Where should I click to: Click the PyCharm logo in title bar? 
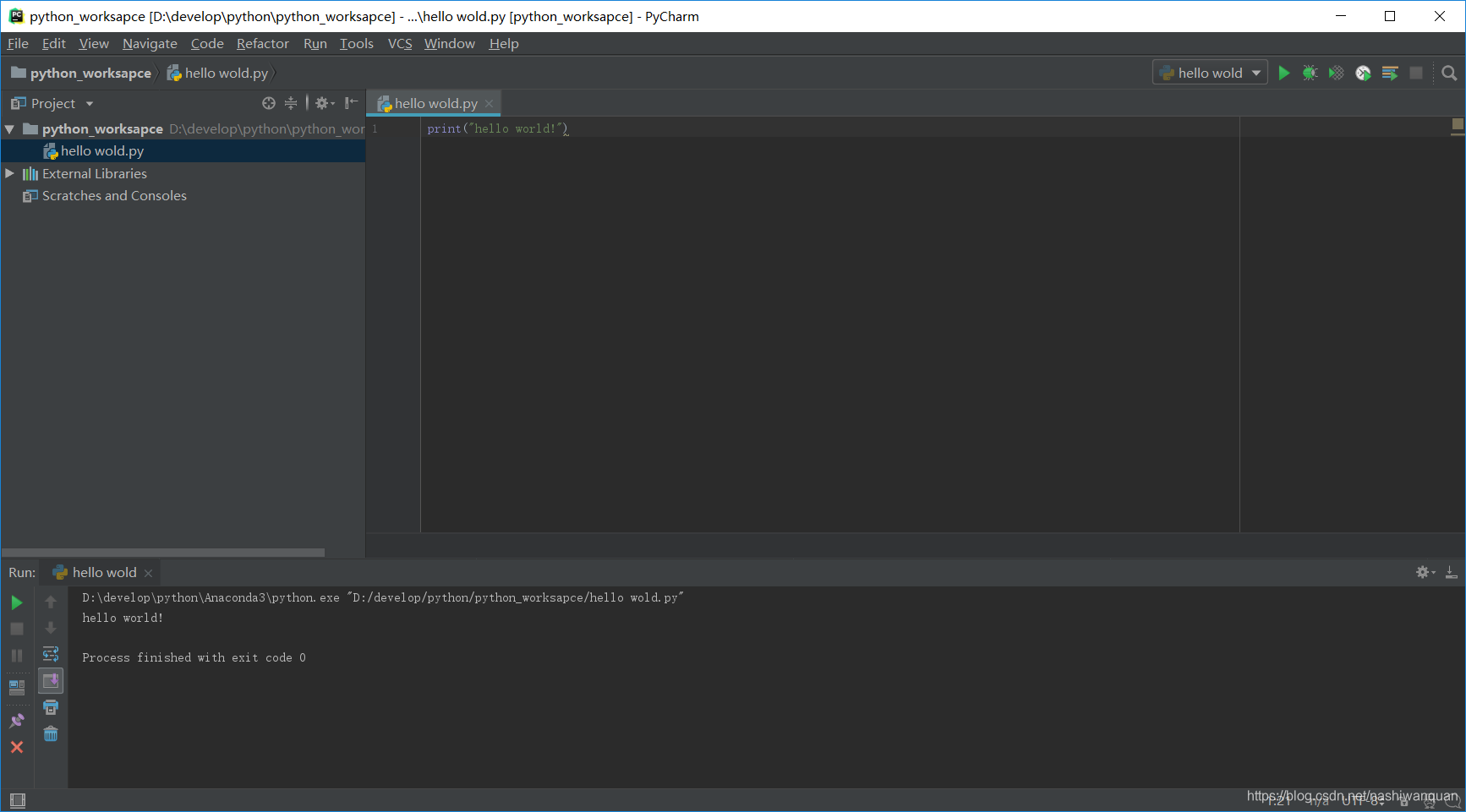[x=16, y=16]
